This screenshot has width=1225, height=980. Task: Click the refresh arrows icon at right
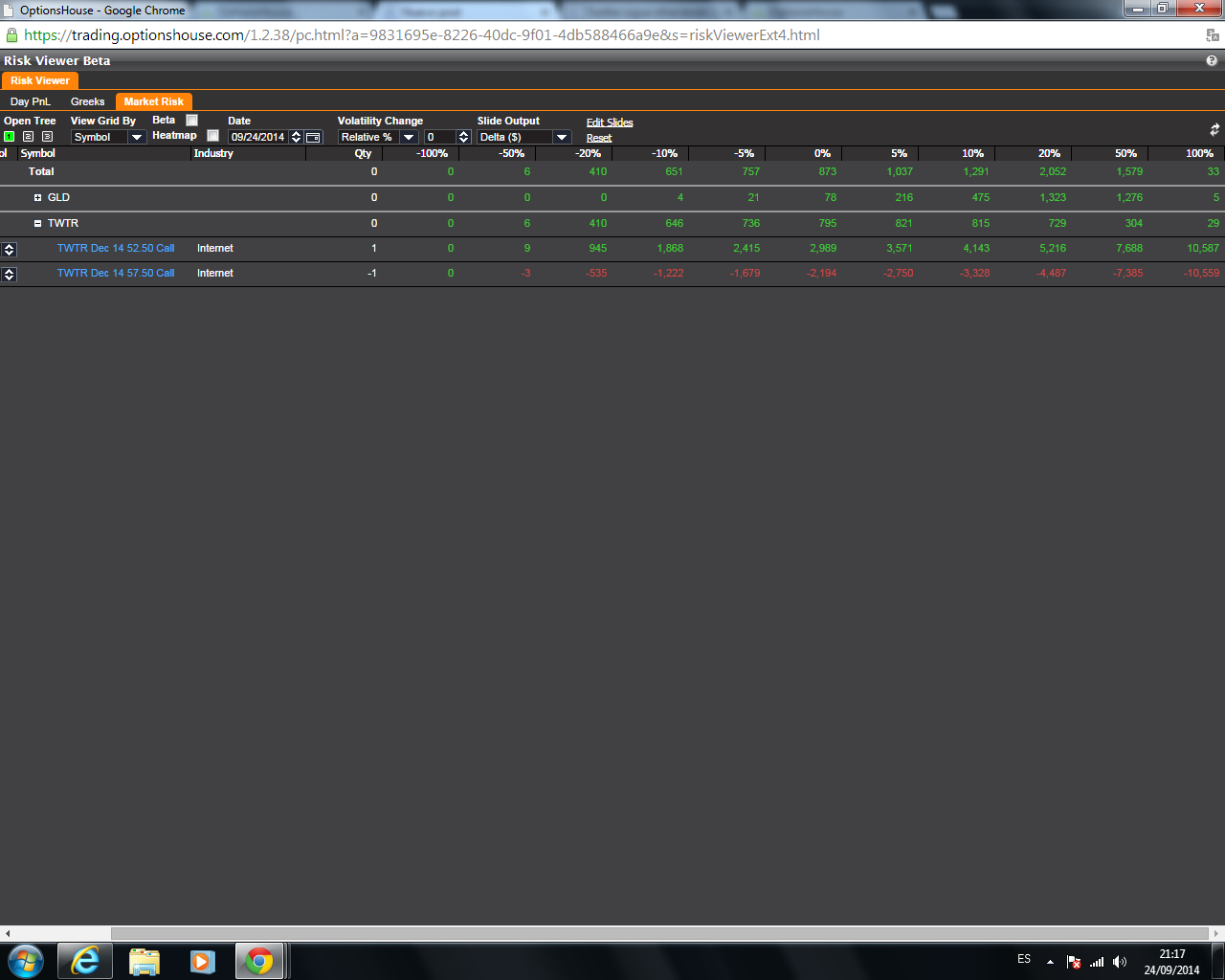(x=1214, y=129)
